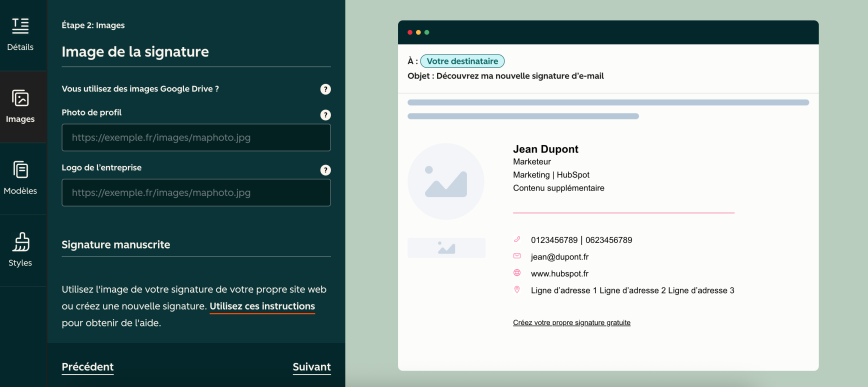Open the Utilisez ces instructions link

262,306
